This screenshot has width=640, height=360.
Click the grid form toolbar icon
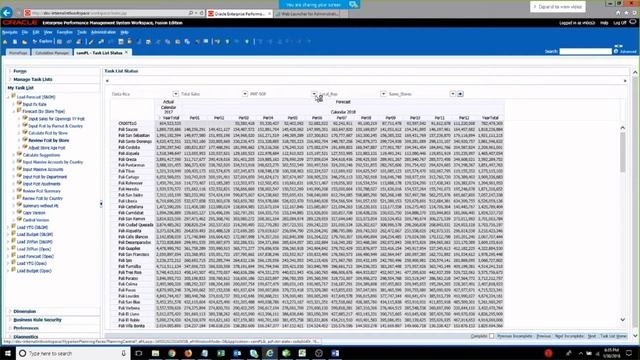121,42
